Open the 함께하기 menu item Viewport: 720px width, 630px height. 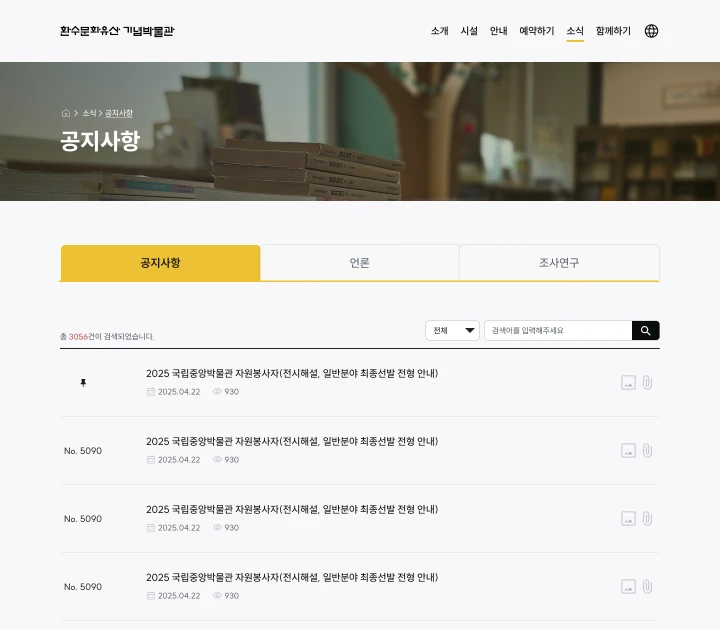613,31
